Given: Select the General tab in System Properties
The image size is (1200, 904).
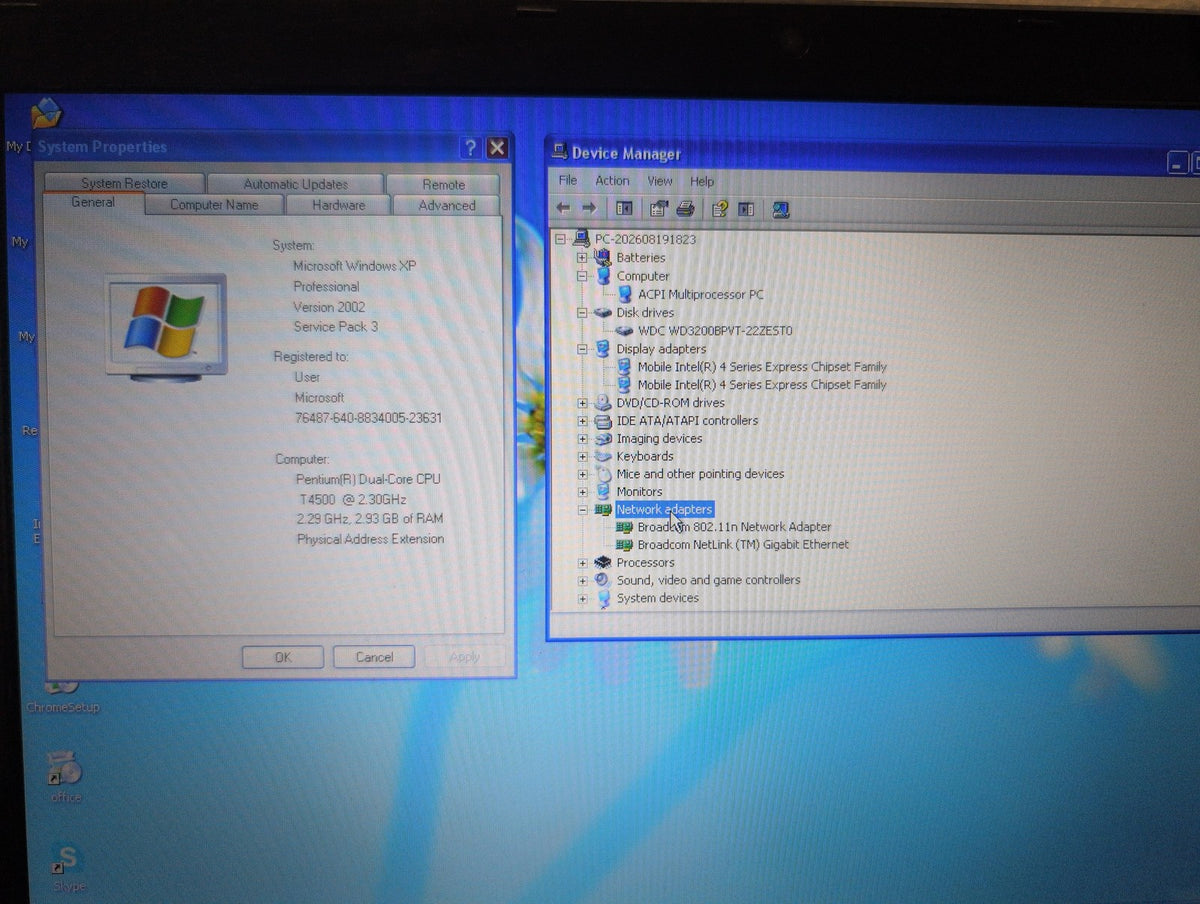Looking at the screenshot, I should pyautogui.click(x=93, y=202).
